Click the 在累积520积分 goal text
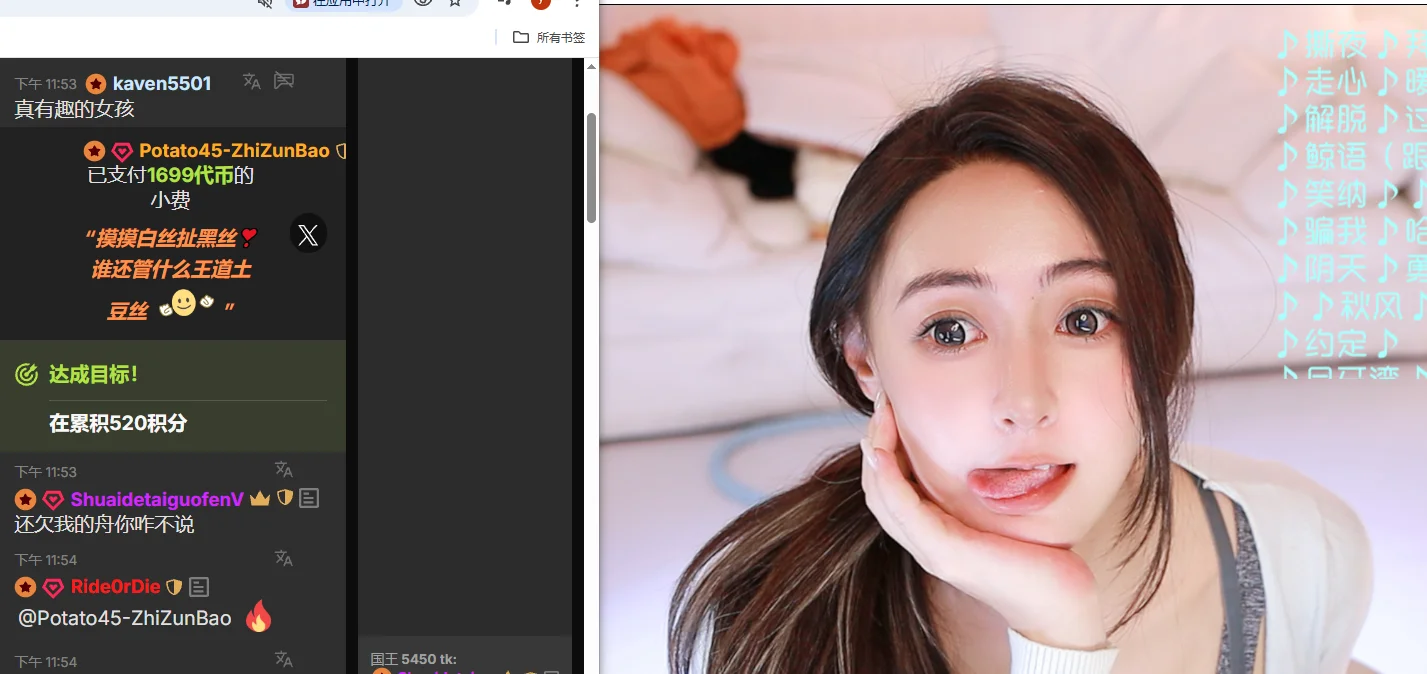The height and width of the screenshot is (674, 1427). [118, 423]
